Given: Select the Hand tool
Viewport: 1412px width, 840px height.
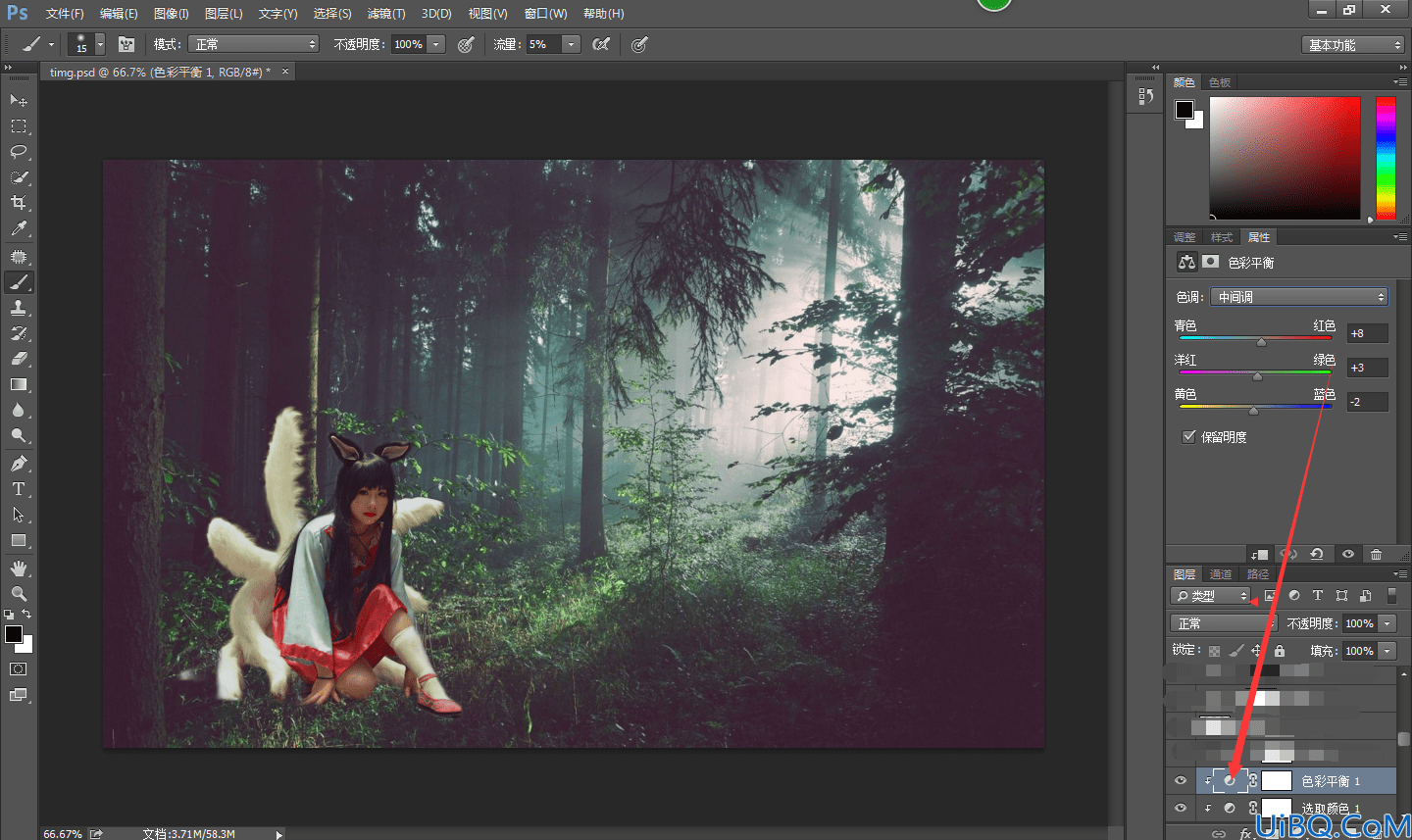Looking at the screenshot, I should (19, 568).
